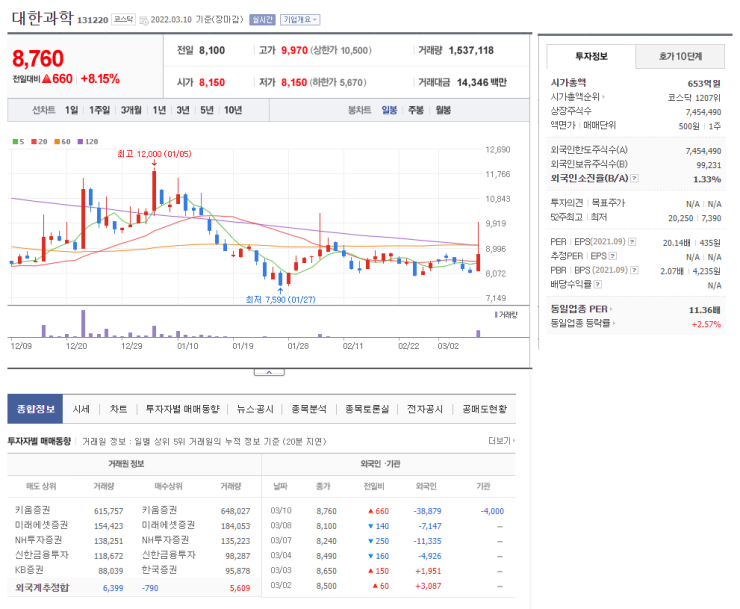Click 한국증권 in the 매수상위 column
Image resolution: width=740 pixels, height=609 pixels.
coord(159,570)
